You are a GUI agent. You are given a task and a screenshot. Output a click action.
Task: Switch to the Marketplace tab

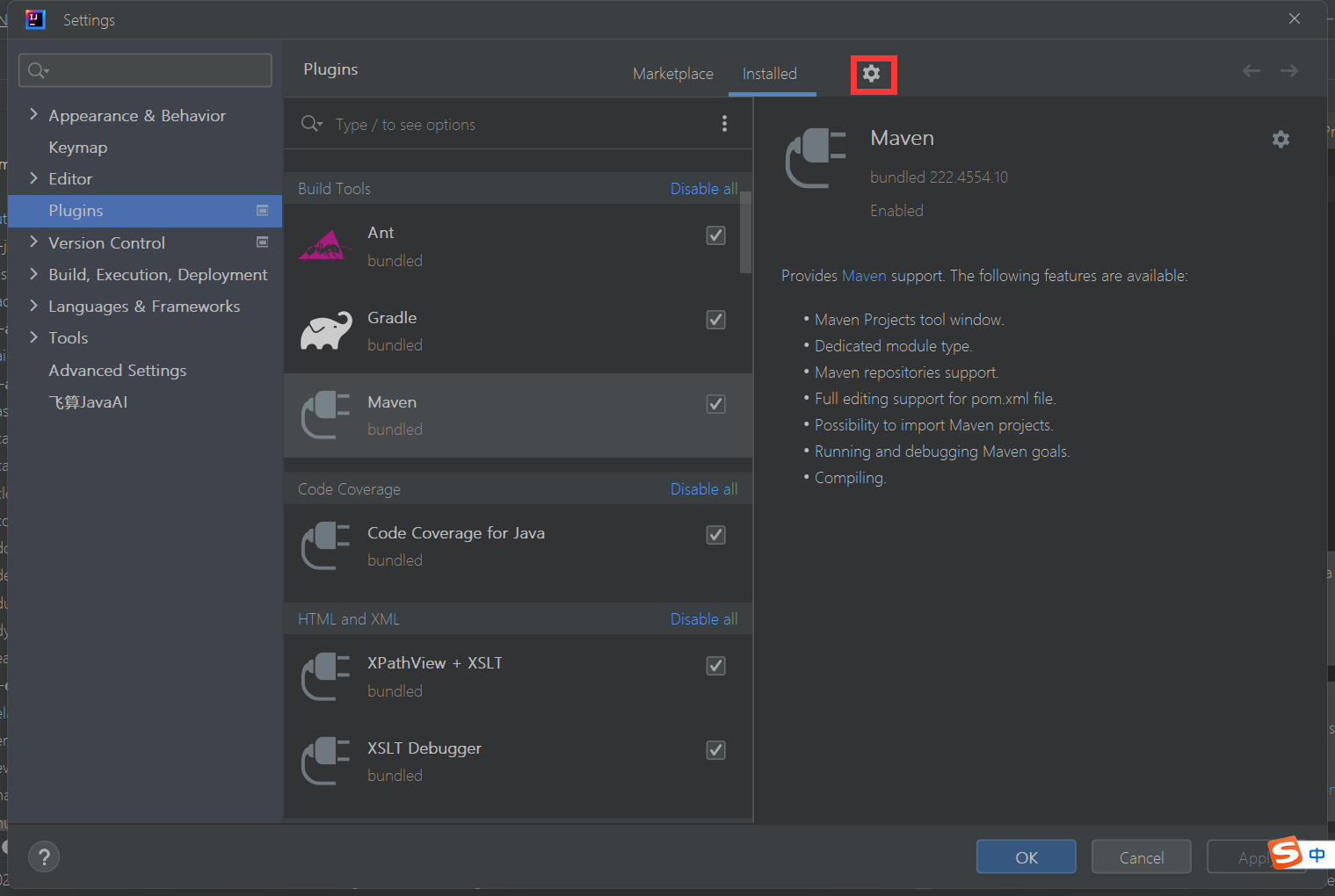click(x=672, y=74)
